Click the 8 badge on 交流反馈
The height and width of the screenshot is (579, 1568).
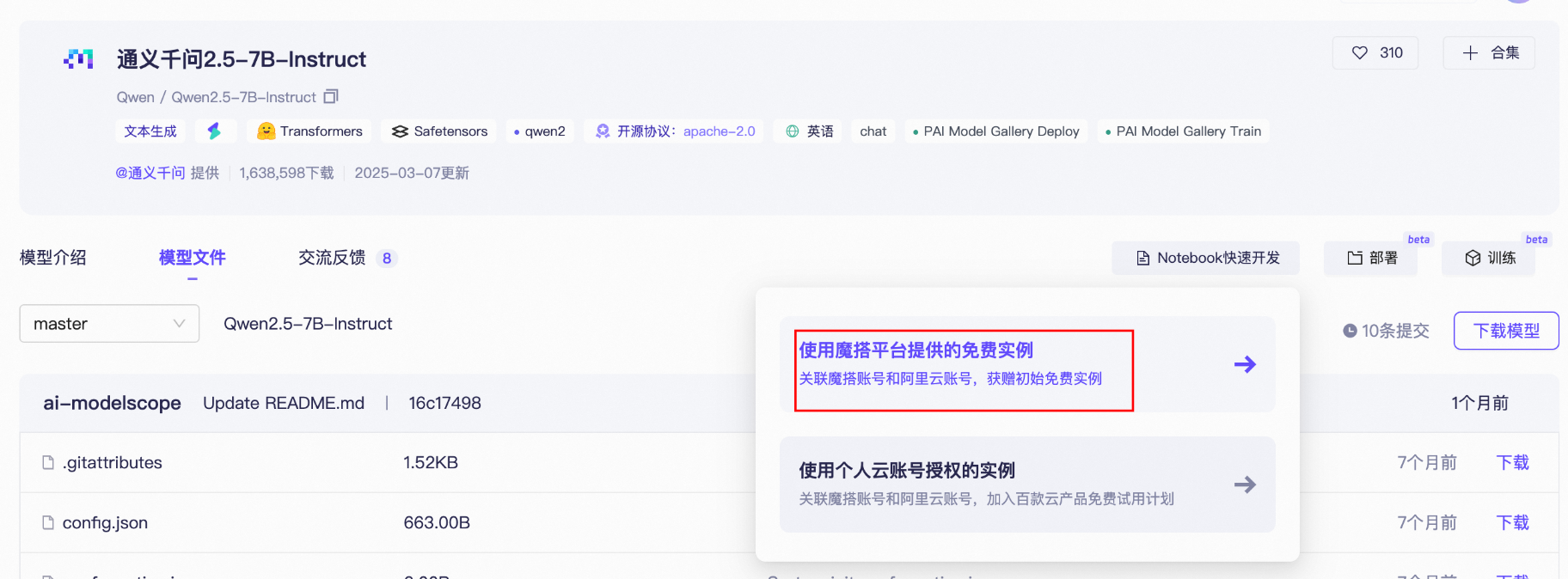(x=387, y=258)
